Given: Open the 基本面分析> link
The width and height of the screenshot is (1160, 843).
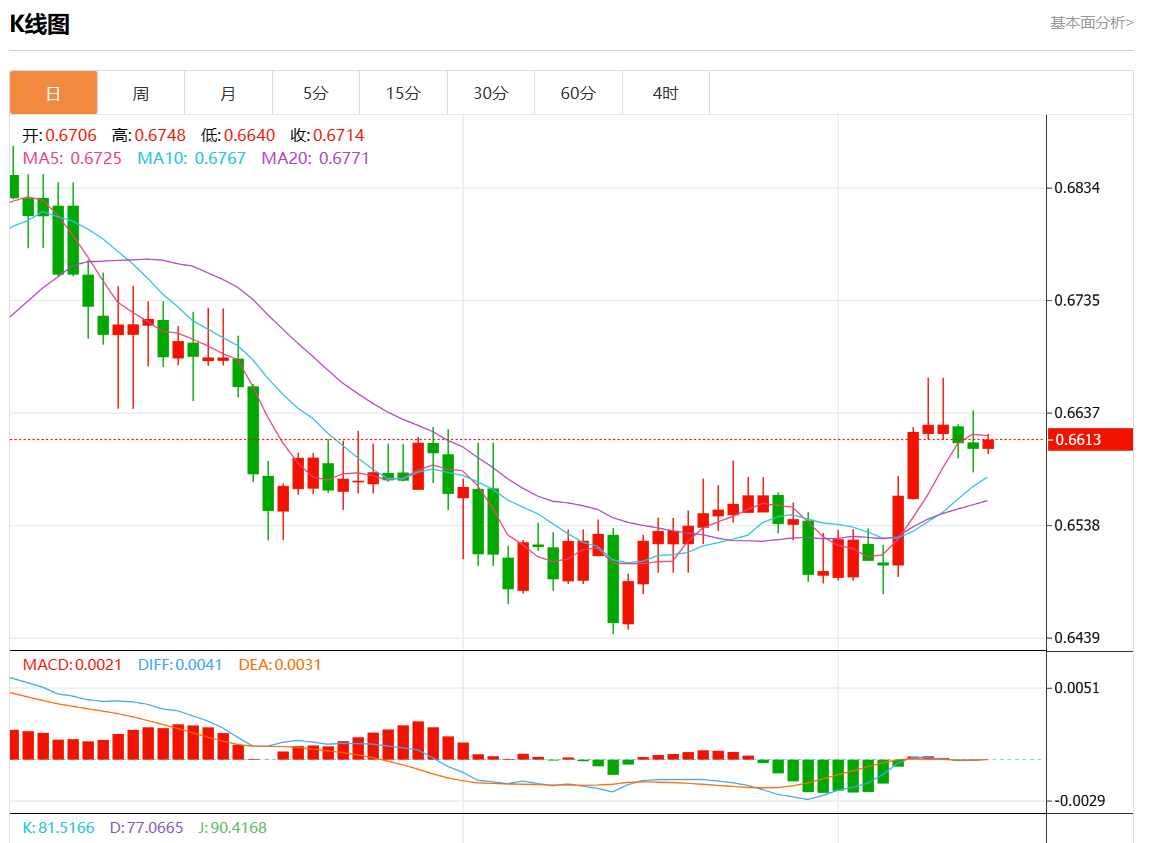Looking at the screenshot, I should (1092, 23).
